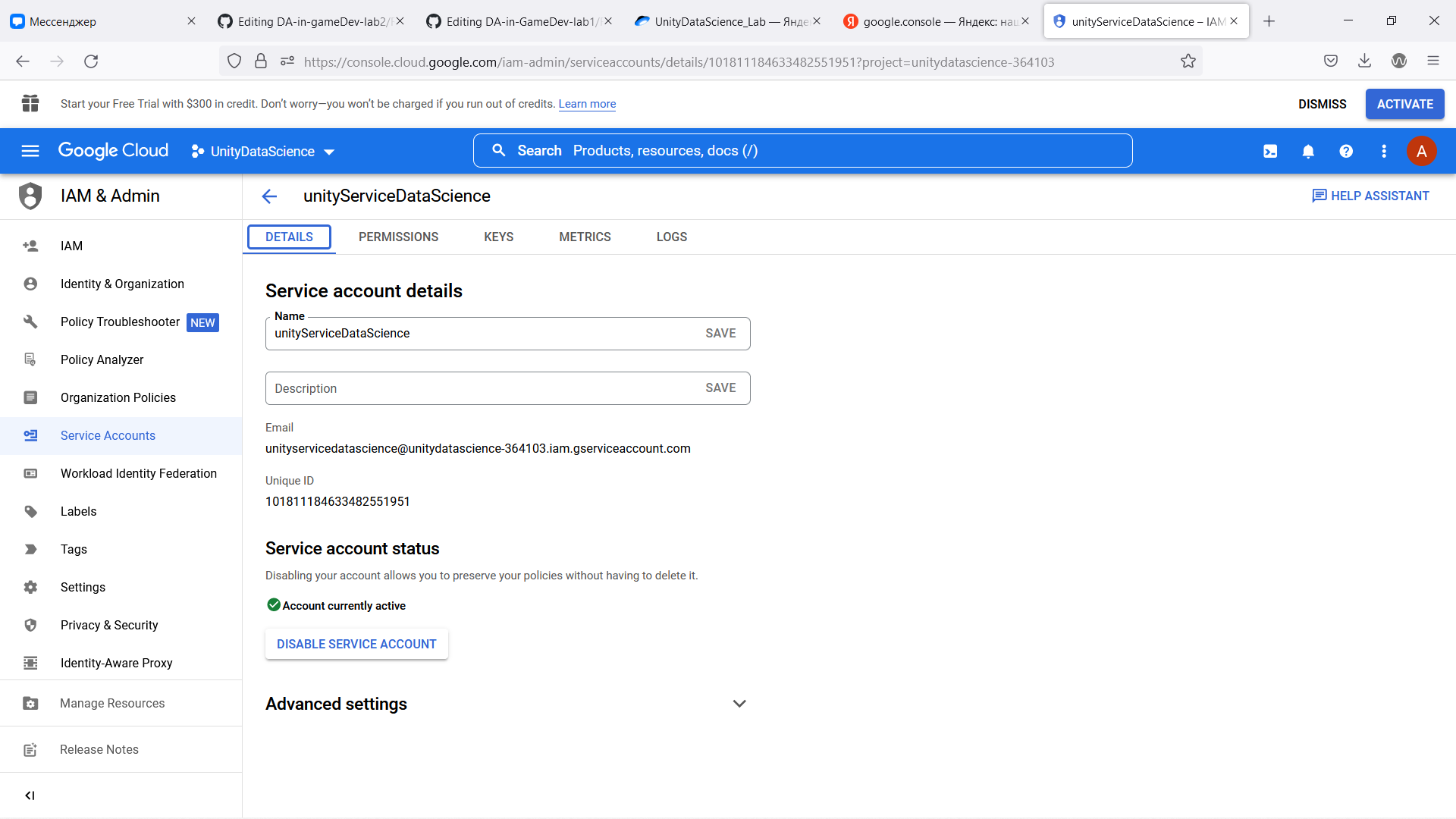Screen dimensions: 1456x819
Task: Open the Google Cloud navigation hamburger menu
Action: (x=30, y=151)
